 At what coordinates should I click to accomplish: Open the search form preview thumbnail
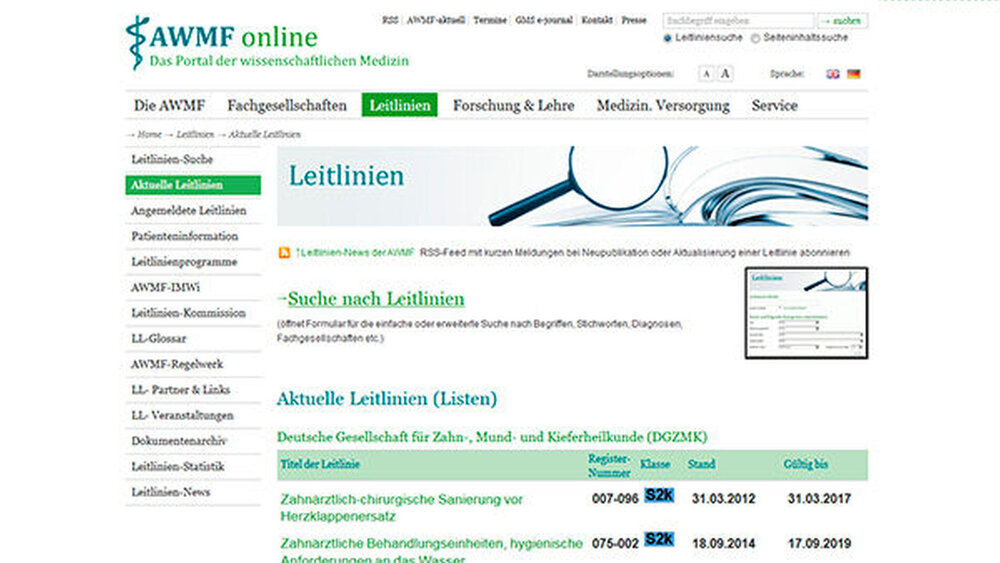point(806,313)
